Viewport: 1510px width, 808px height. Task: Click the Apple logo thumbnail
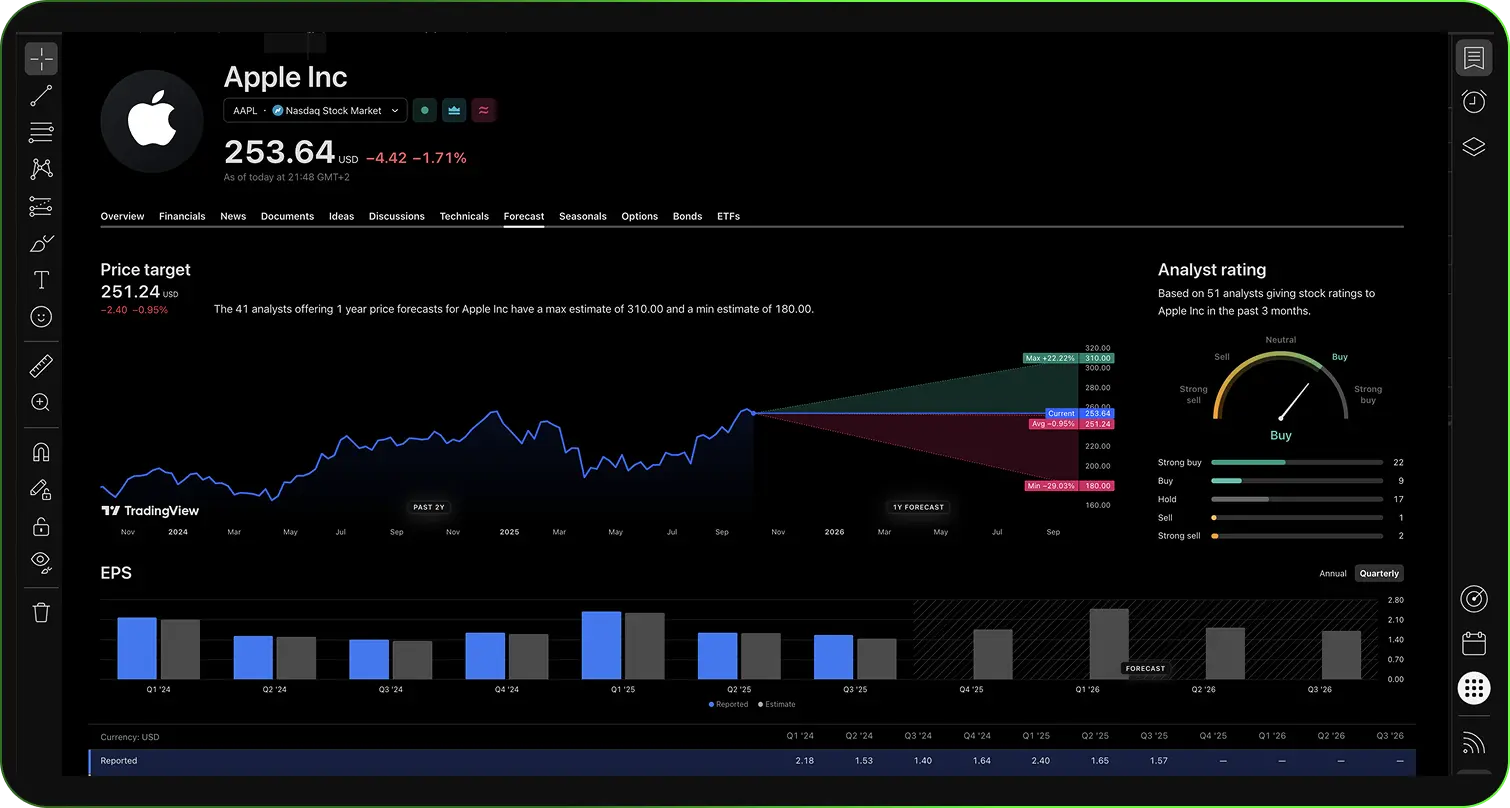click(152, 122)
